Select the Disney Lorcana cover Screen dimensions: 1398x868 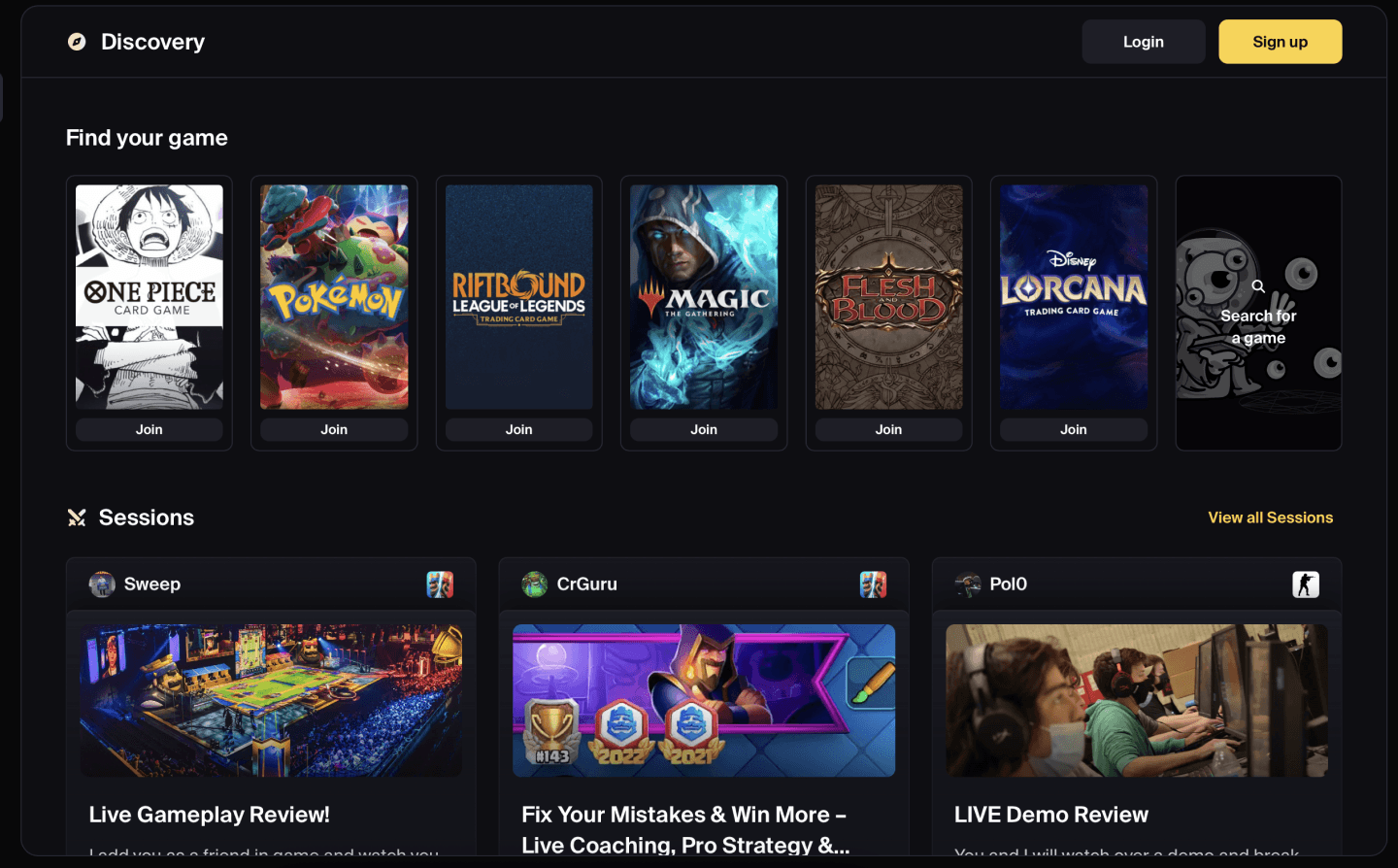(1074, 297)
